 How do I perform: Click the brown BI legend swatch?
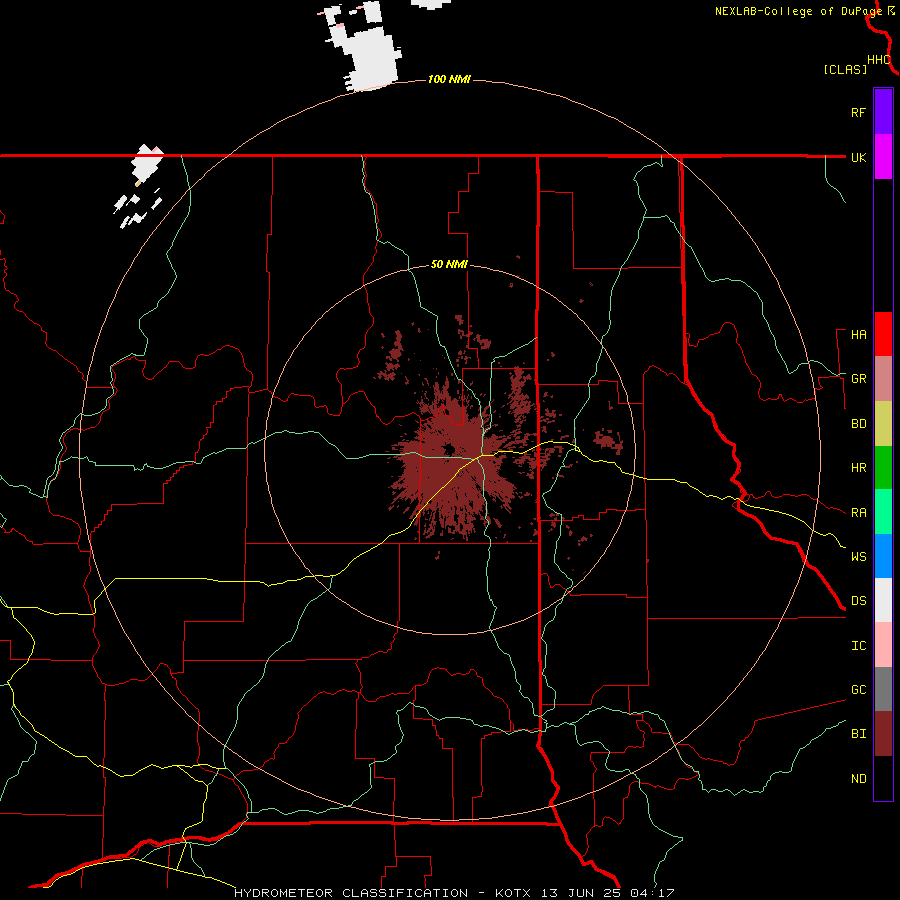point(883,734)
